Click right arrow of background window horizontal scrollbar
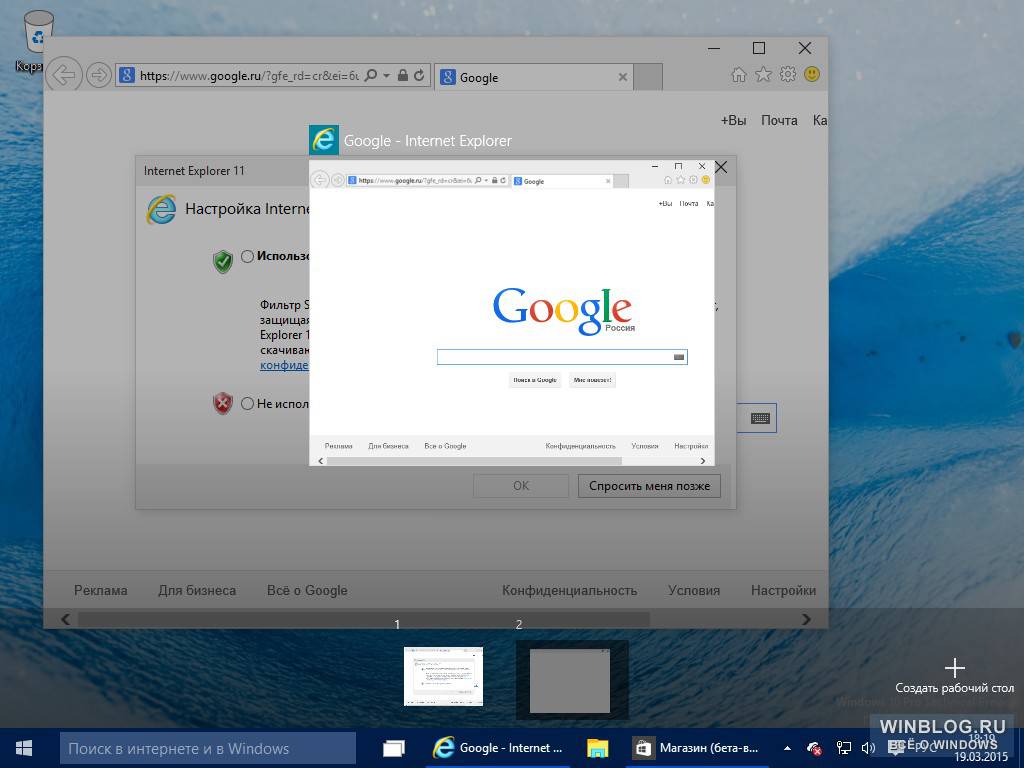The height and width of the screenshot is (768, 1024). [806, 619]
